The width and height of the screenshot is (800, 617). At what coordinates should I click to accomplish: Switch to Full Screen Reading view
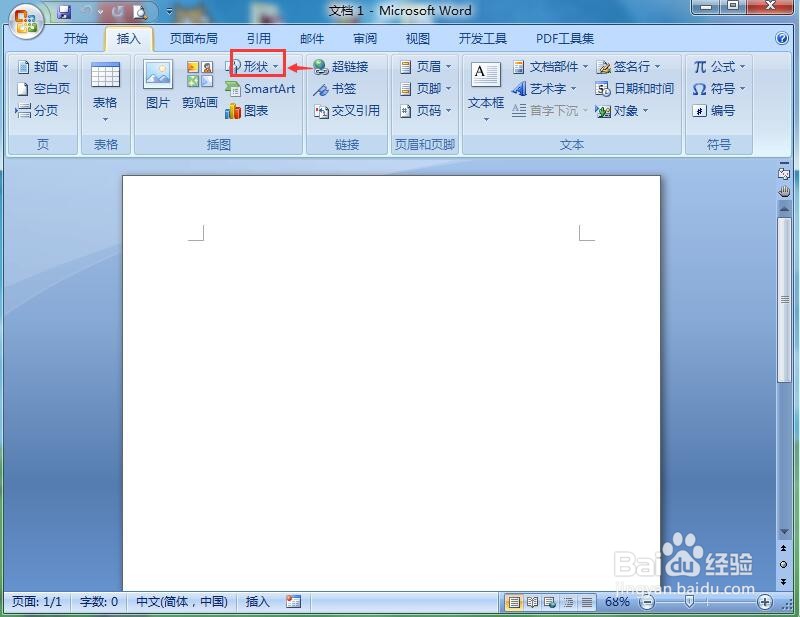pos(532,603)
